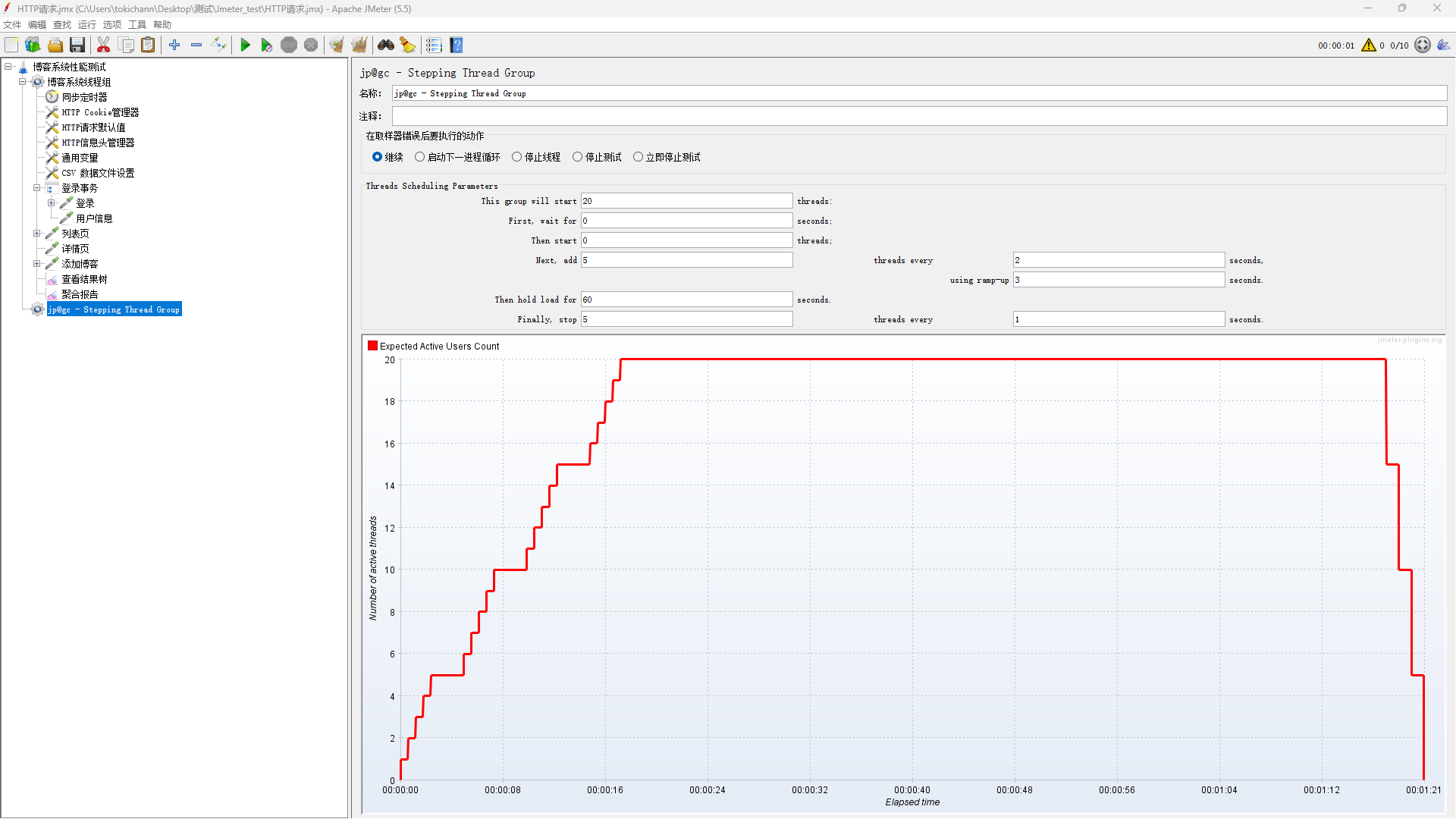Viewport: 1456px width, 819px height.
Task: Collapse the 博客系统性能测试 root node
Action: tap(8, 67)
